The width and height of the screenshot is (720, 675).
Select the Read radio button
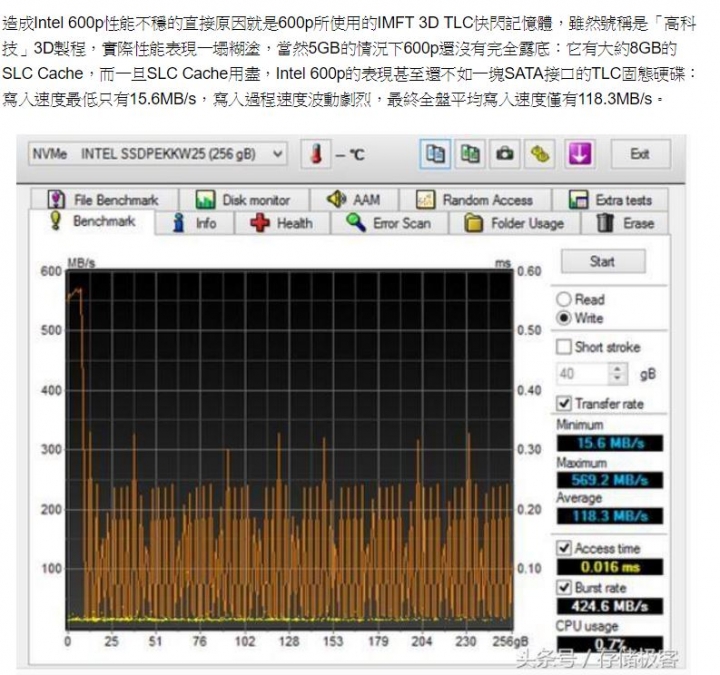(564, 299)
